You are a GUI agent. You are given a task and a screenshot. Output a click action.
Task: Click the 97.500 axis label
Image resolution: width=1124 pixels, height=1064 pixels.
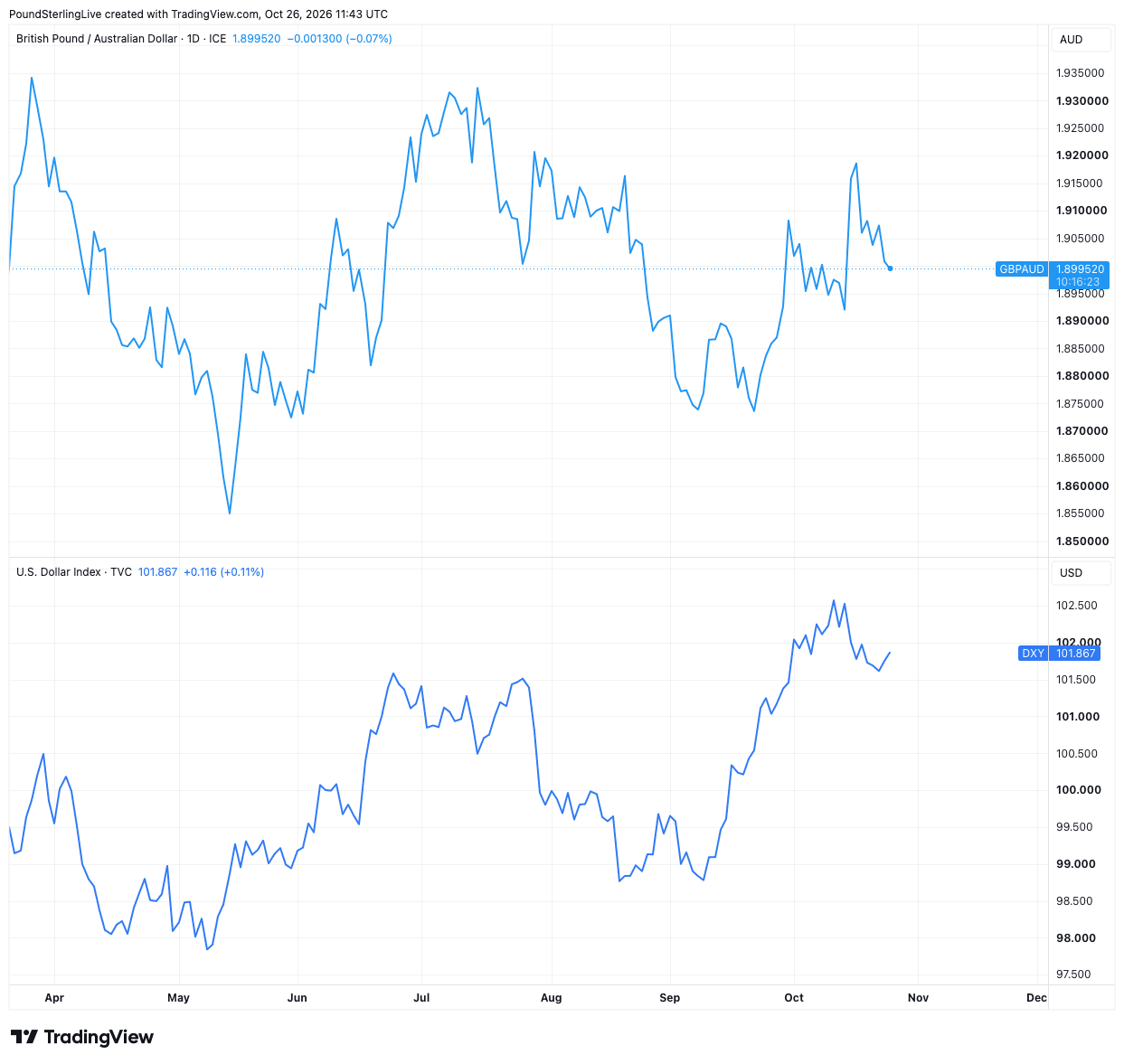(1073, 975)
